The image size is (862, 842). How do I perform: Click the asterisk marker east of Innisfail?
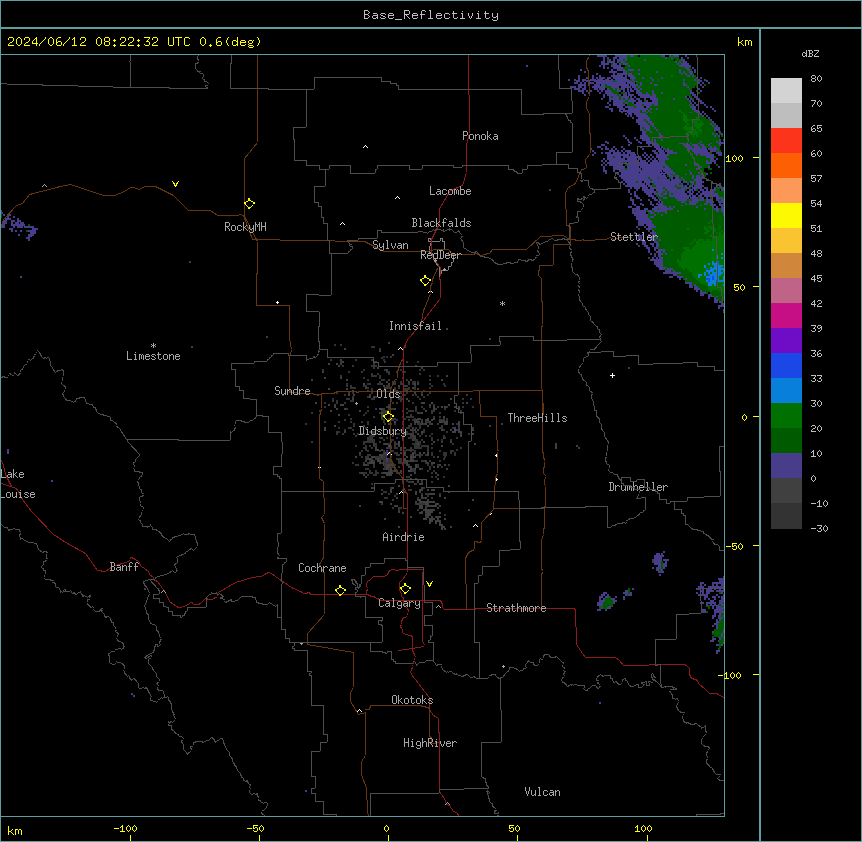pos(502,303)
